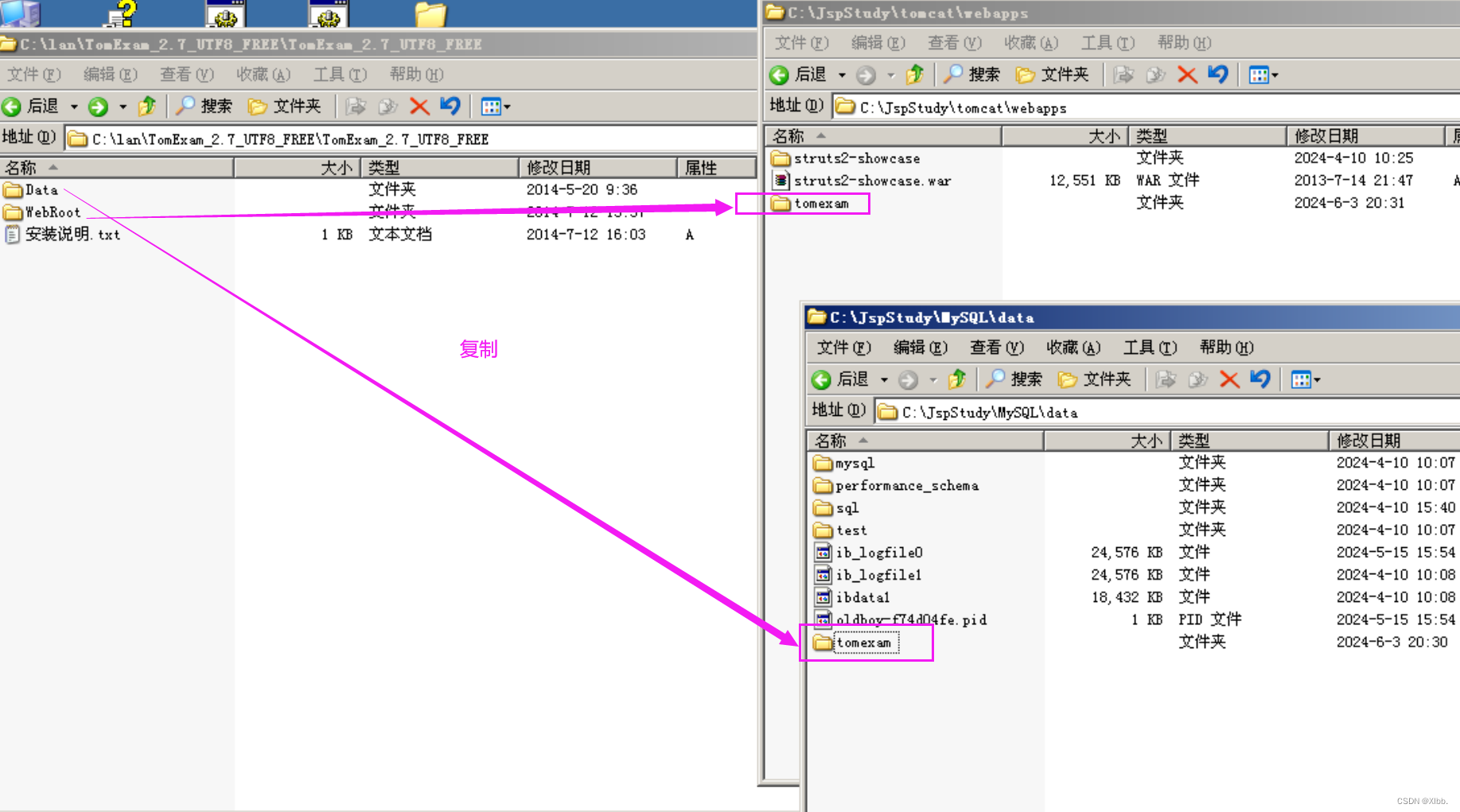Select ib_logfile0 file
Screen dimensions: 1460x812
click(x=869, y=552)
